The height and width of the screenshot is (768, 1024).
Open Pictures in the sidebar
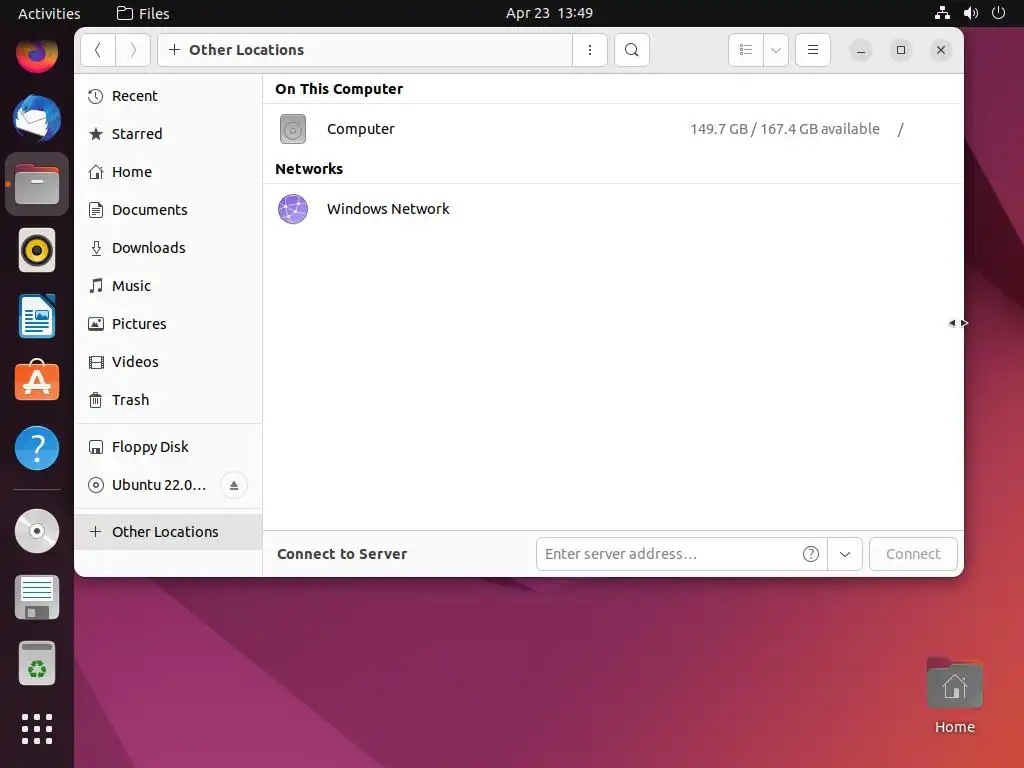click(x=168, y=323)
